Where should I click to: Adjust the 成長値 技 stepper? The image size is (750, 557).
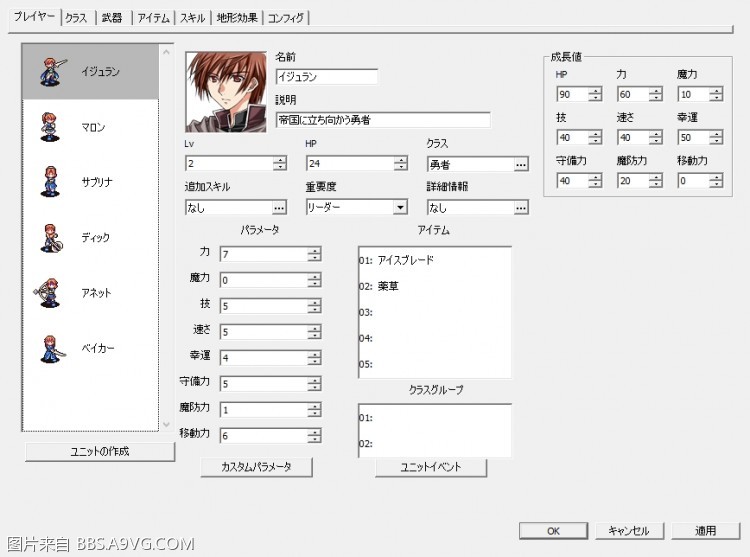tap(595, 138)
